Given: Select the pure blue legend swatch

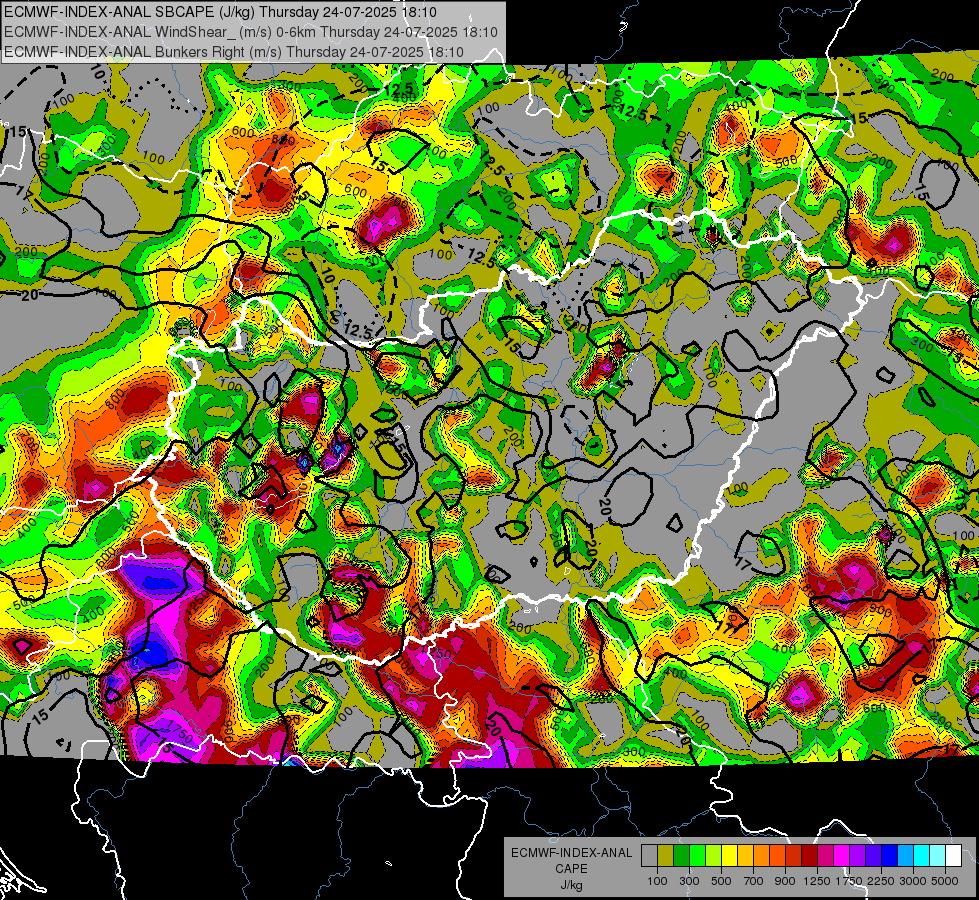Looking at the screenshot, I should 890,855.
